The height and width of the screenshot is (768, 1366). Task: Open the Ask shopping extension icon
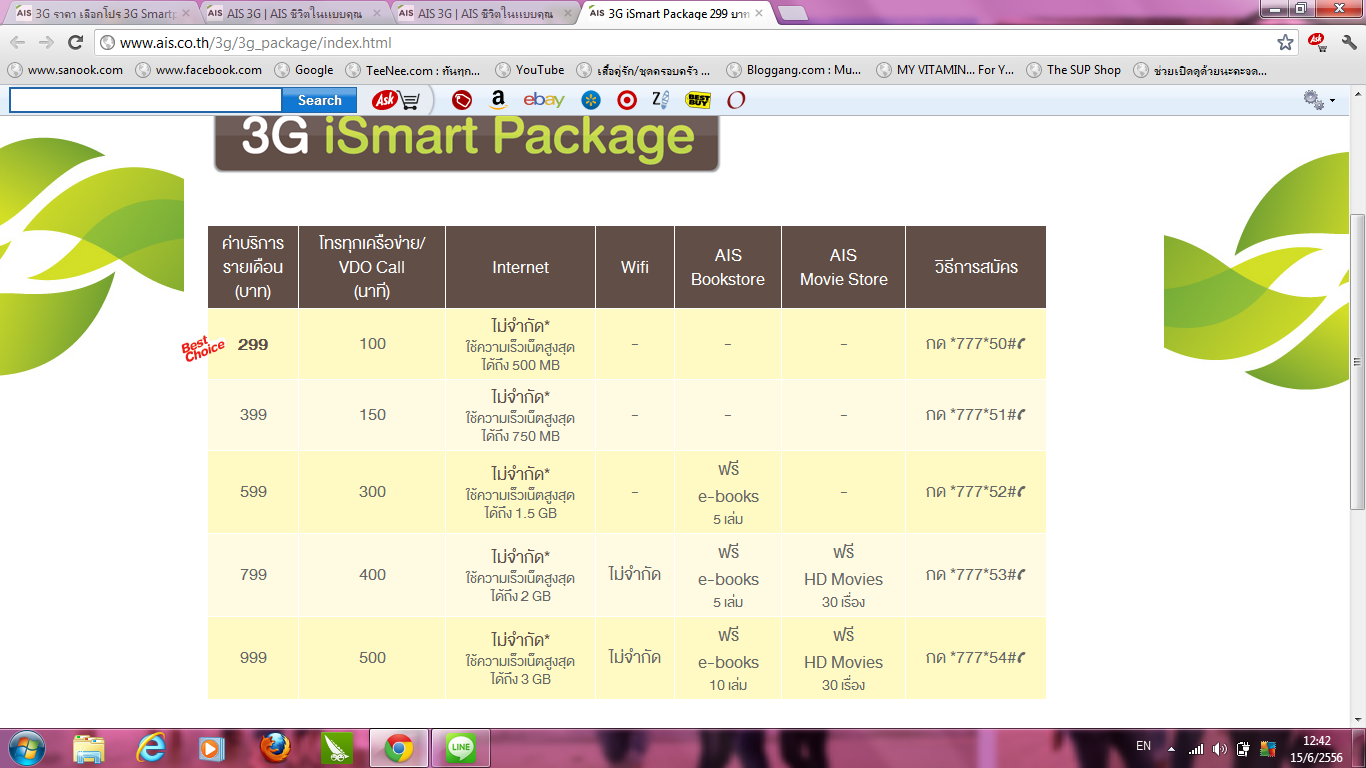(1317, 43)
